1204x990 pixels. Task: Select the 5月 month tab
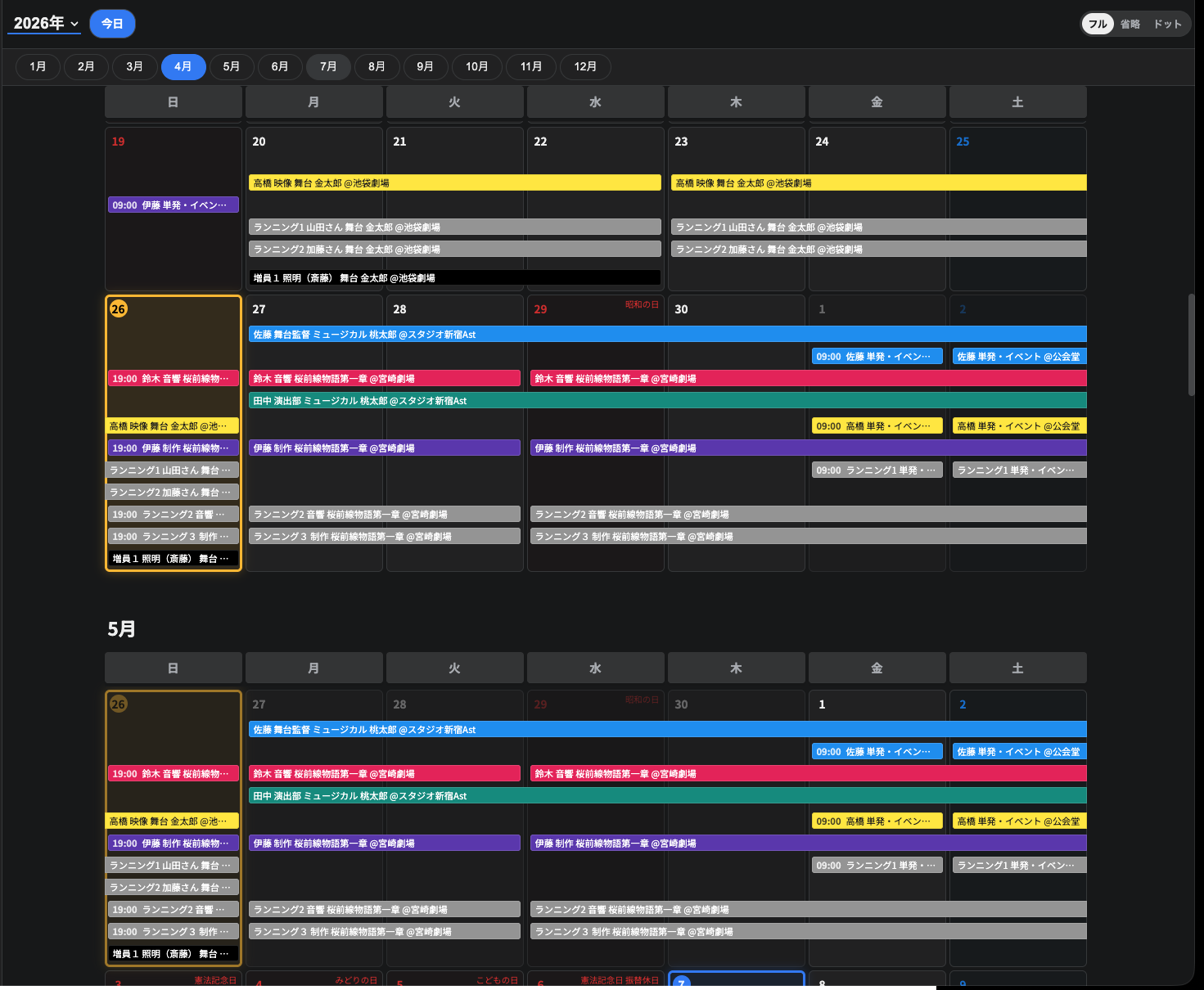[231, 66]
